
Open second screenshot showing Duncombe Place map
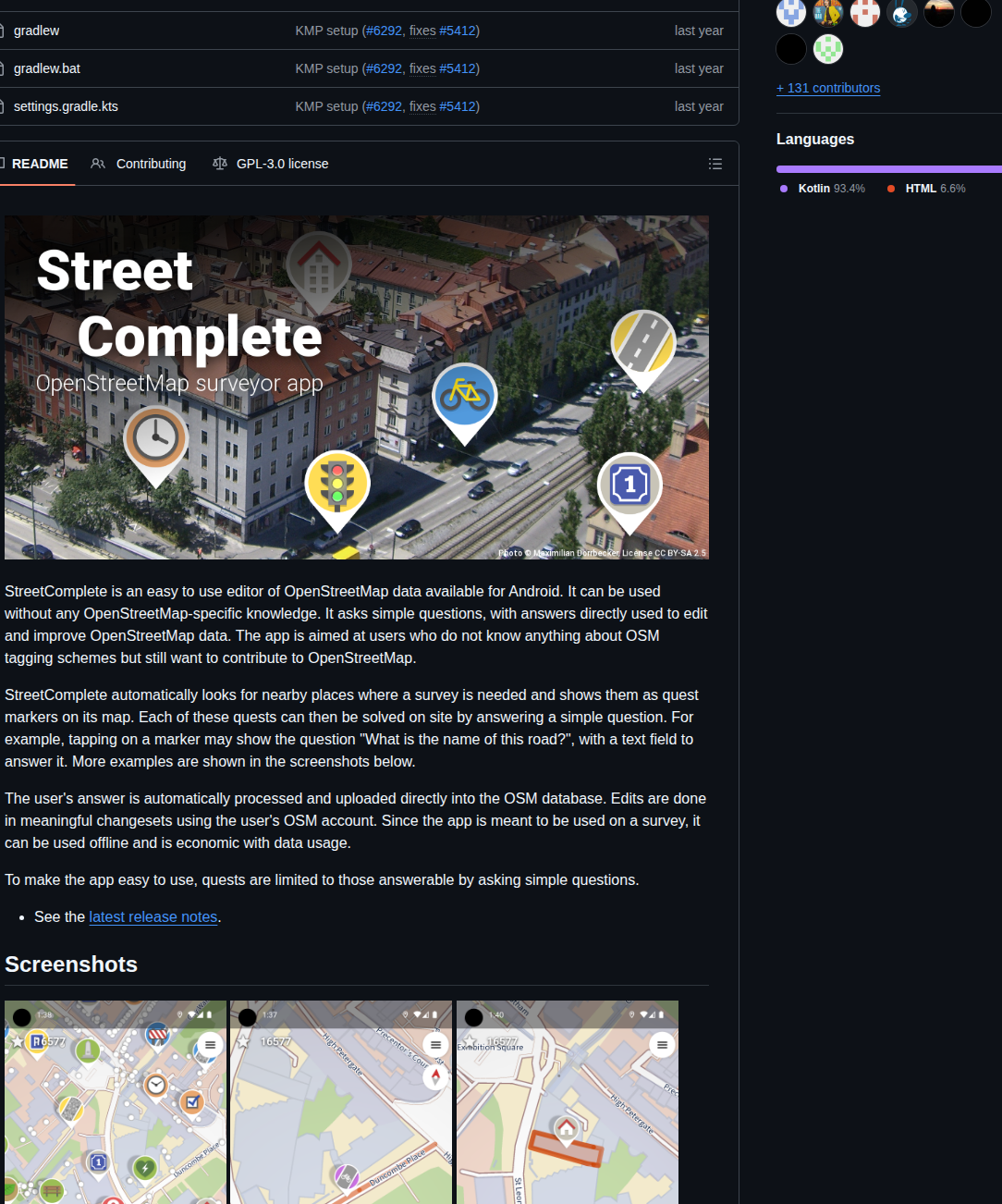click(x=341, y=1102)
